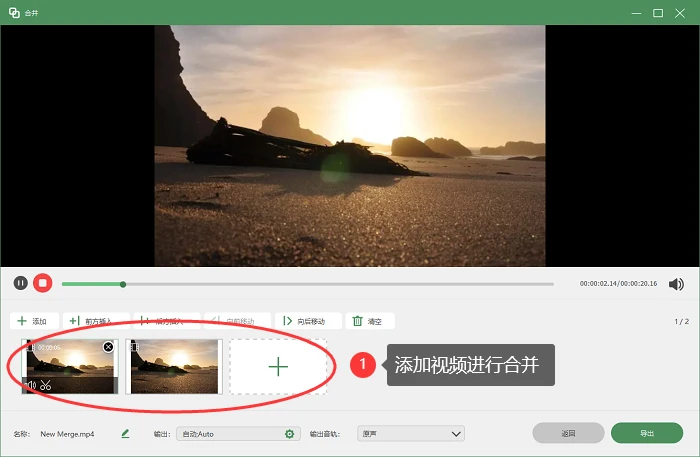Click the 后方插入 insert-after button
This screenshot has height=457, width=700.
[x=167, y=321]
